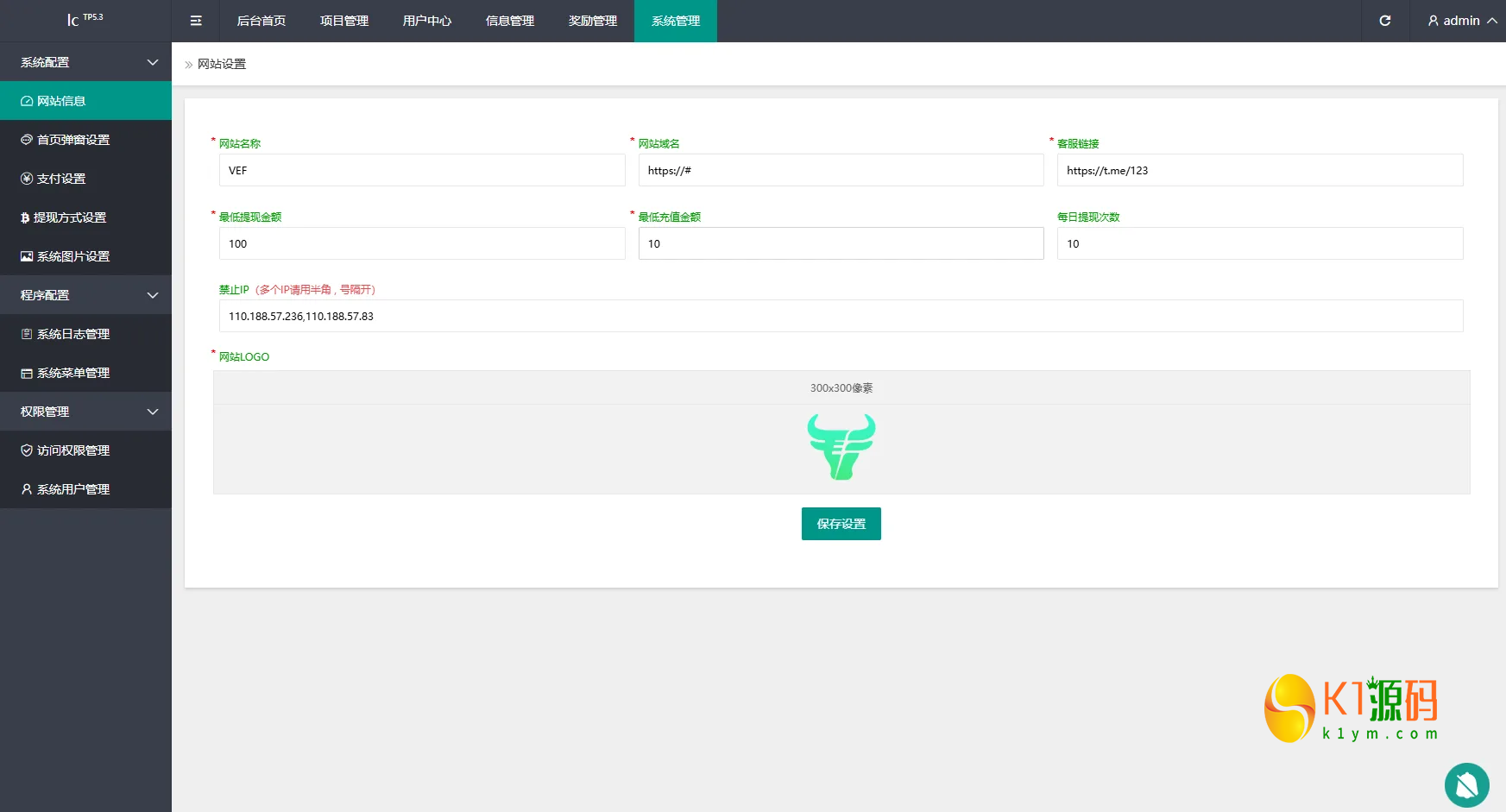Focus the 每日提现次数 input field
This screenshot has width=1506, height=812.
tap(1260, 243)
